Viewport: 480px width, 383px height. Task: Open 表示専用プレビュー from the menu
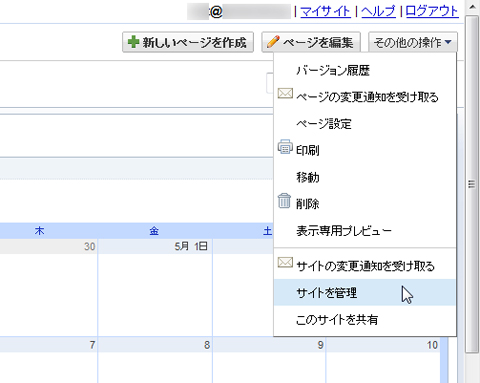365,230
